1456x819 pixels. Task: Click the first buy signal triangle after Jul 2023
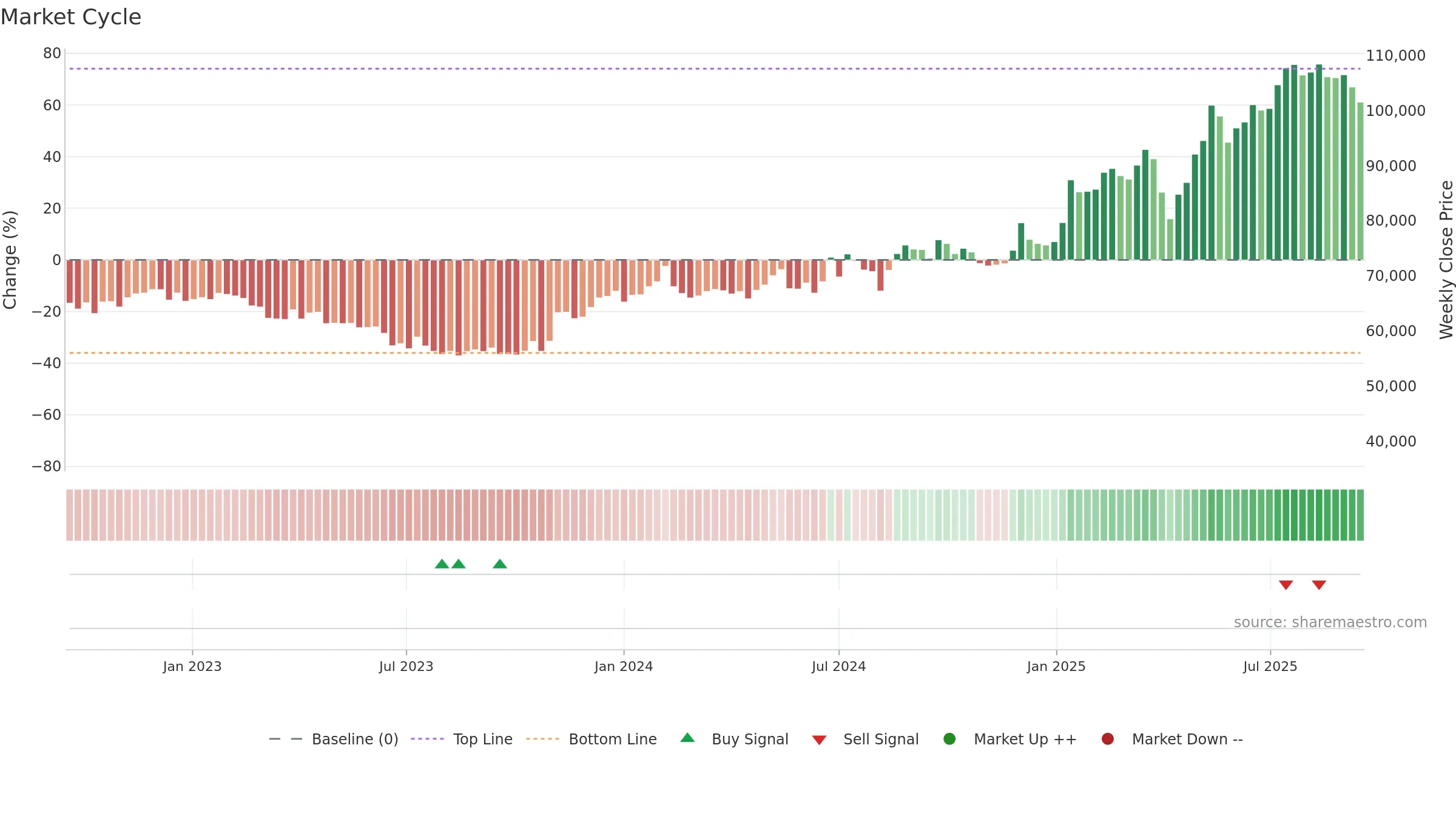pyautogui.click(x=442, y=564)
